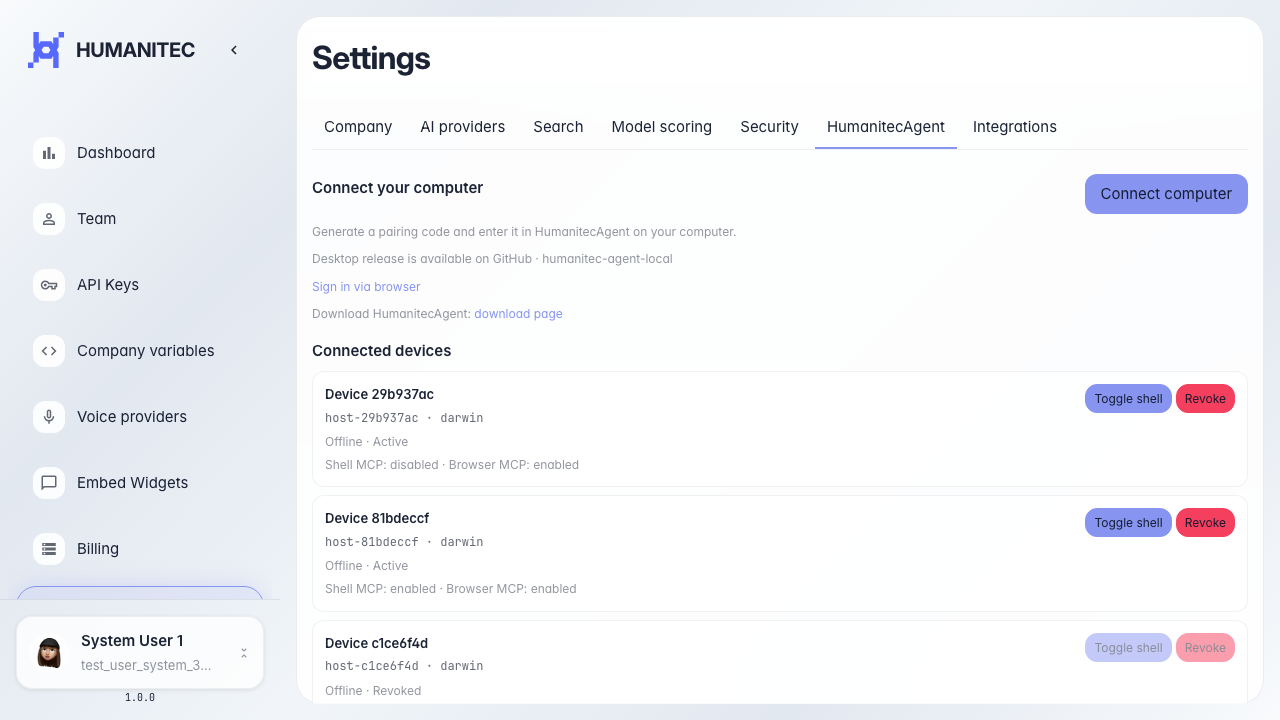The image size is (1280, 720).
Task: Click disabled Revoke for Device c1ce6f4d
Action: pyautogui.click(x=1205, y=648)
